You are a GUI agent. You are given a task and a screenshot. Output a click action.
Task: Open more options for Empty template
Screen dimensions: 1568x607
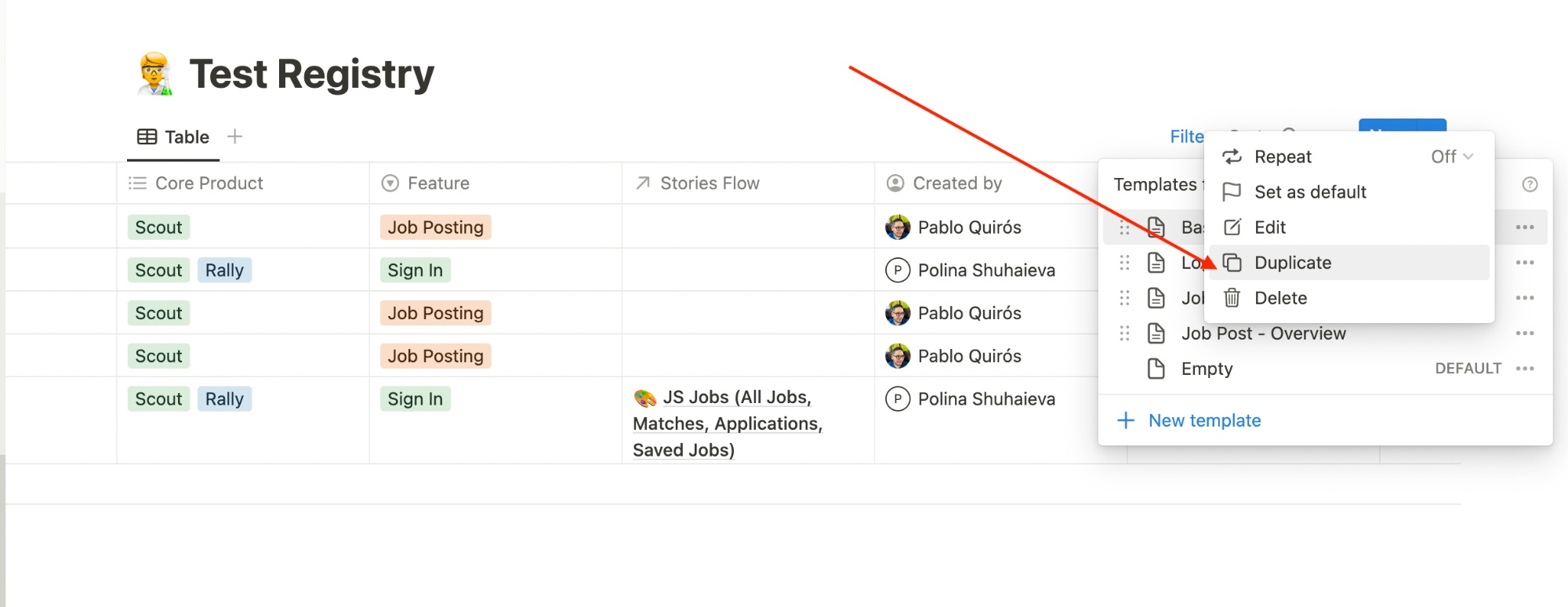pyautogui.click(x=1525, y=369)
